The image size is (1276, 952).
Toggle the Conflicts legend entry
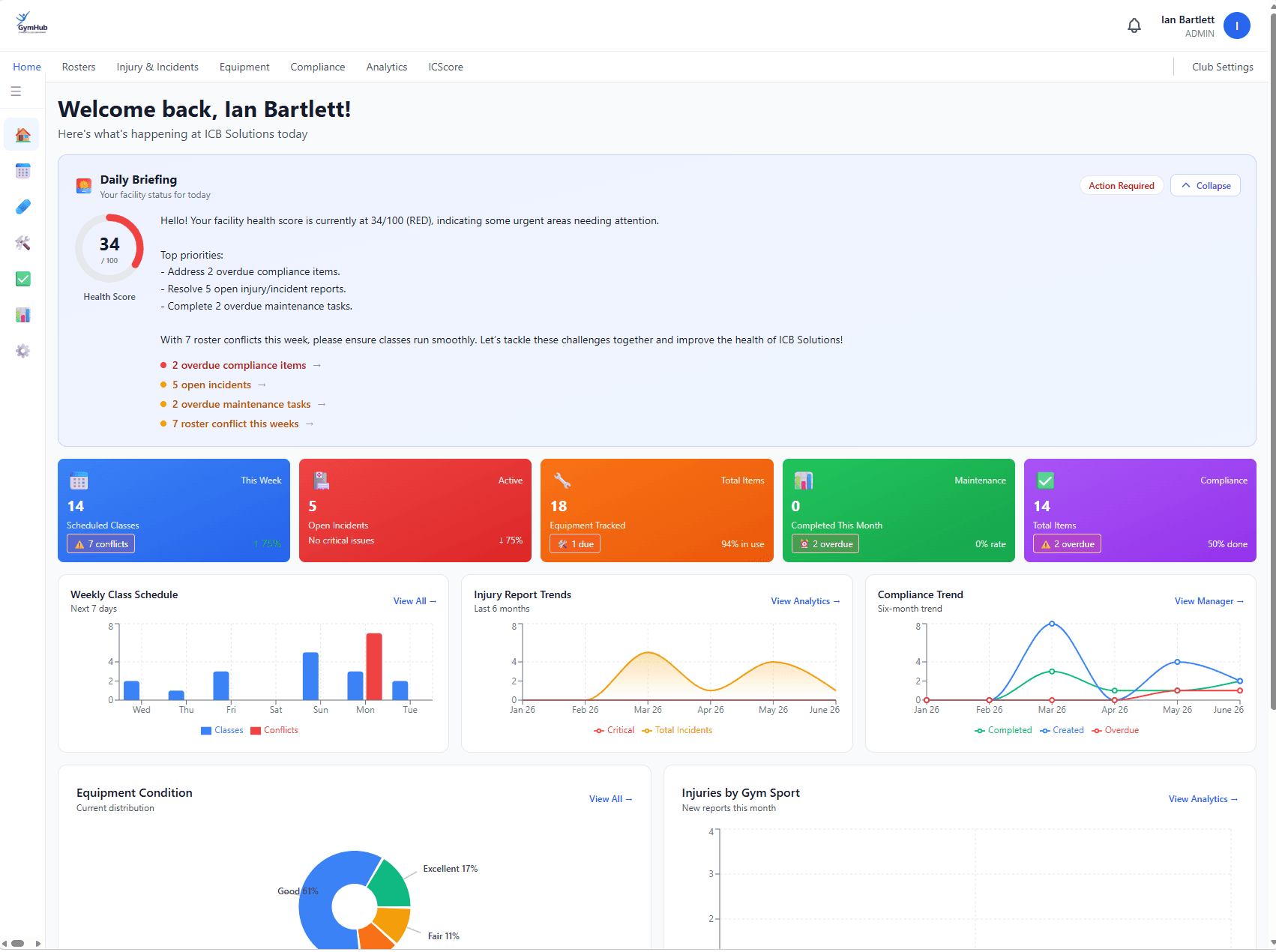pos(274,730)
